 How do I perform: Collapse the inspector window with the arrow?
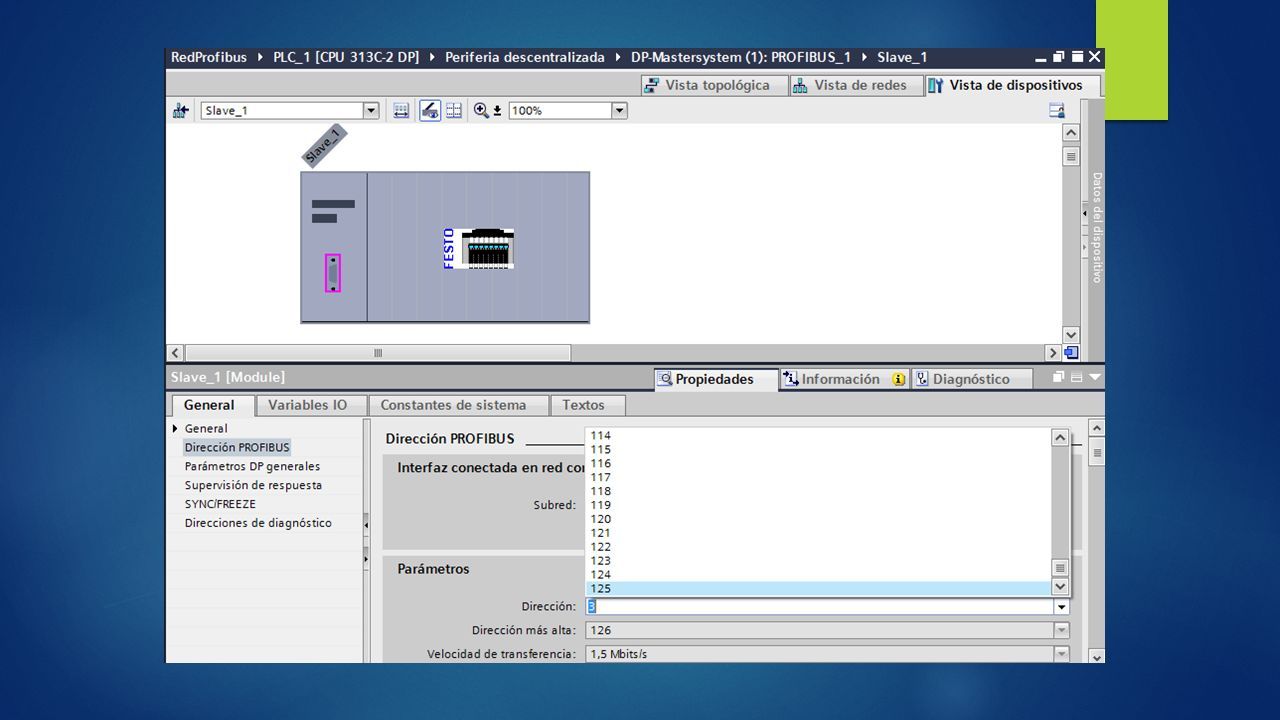point(1095,377)
